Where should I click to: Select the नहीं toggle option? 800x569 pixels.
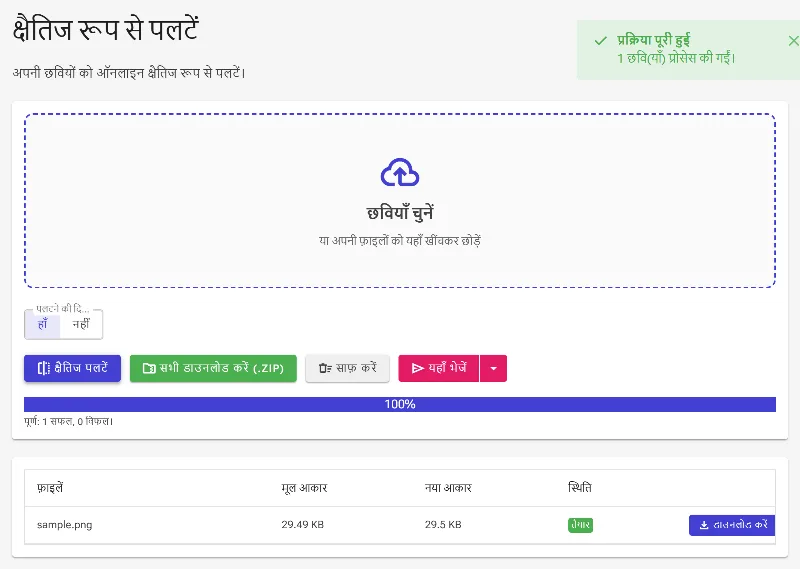[81, 324]
